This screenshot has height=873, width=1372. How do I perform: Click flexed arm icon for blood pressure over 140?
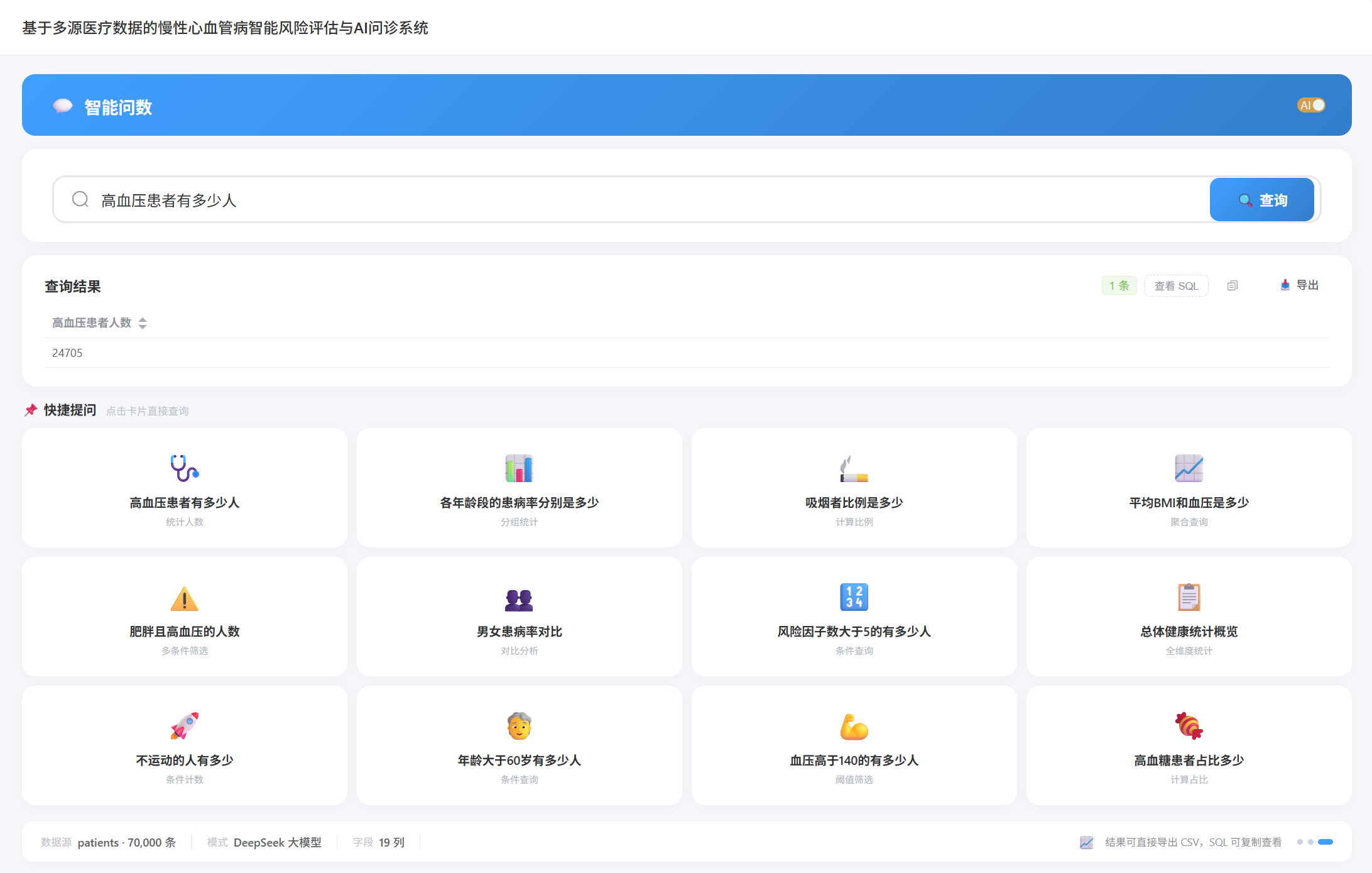pos(854,726)
